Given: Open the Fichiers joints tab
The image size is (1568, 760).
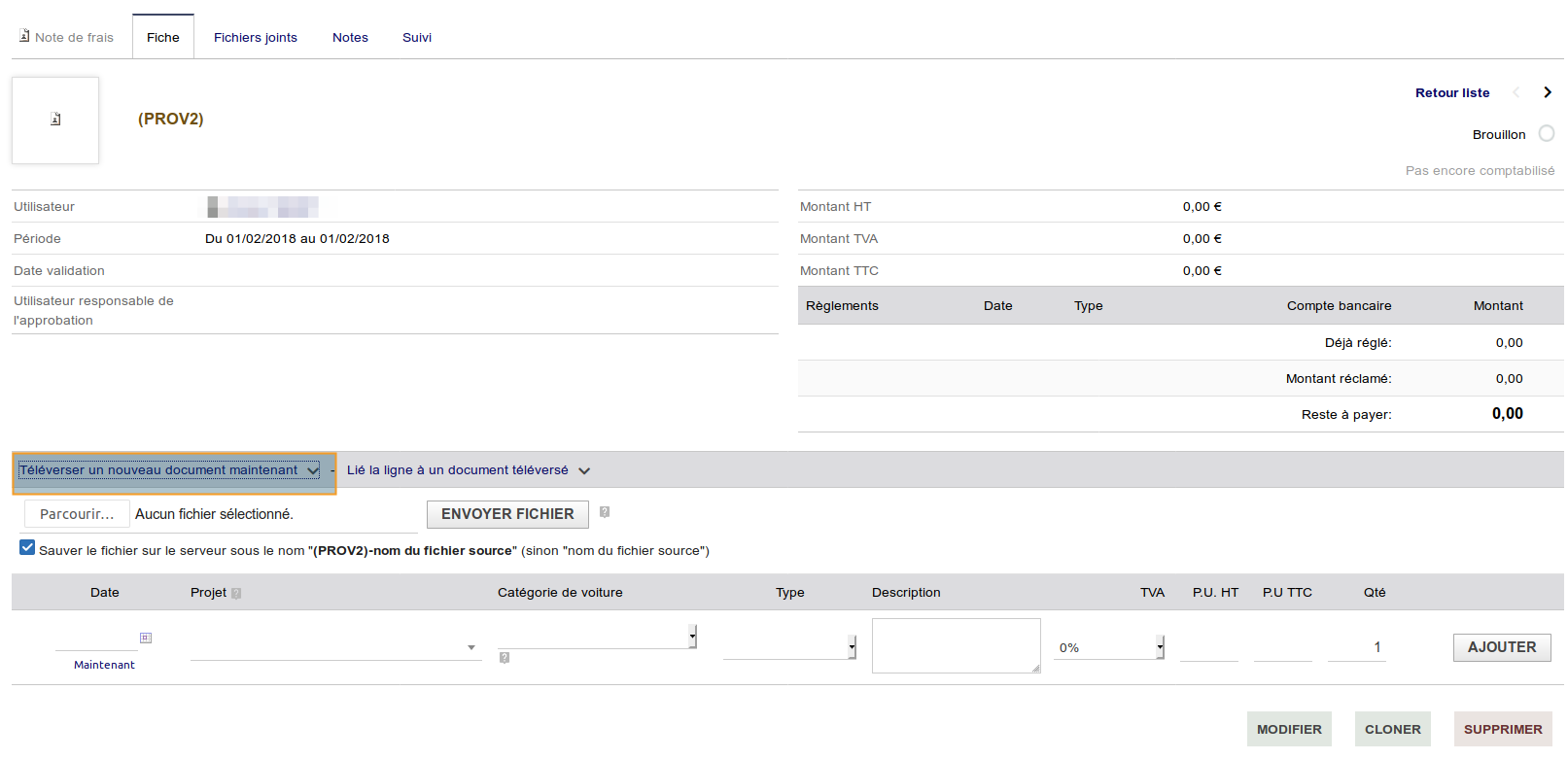Looking at the screenshot, I should pos(256,37).
